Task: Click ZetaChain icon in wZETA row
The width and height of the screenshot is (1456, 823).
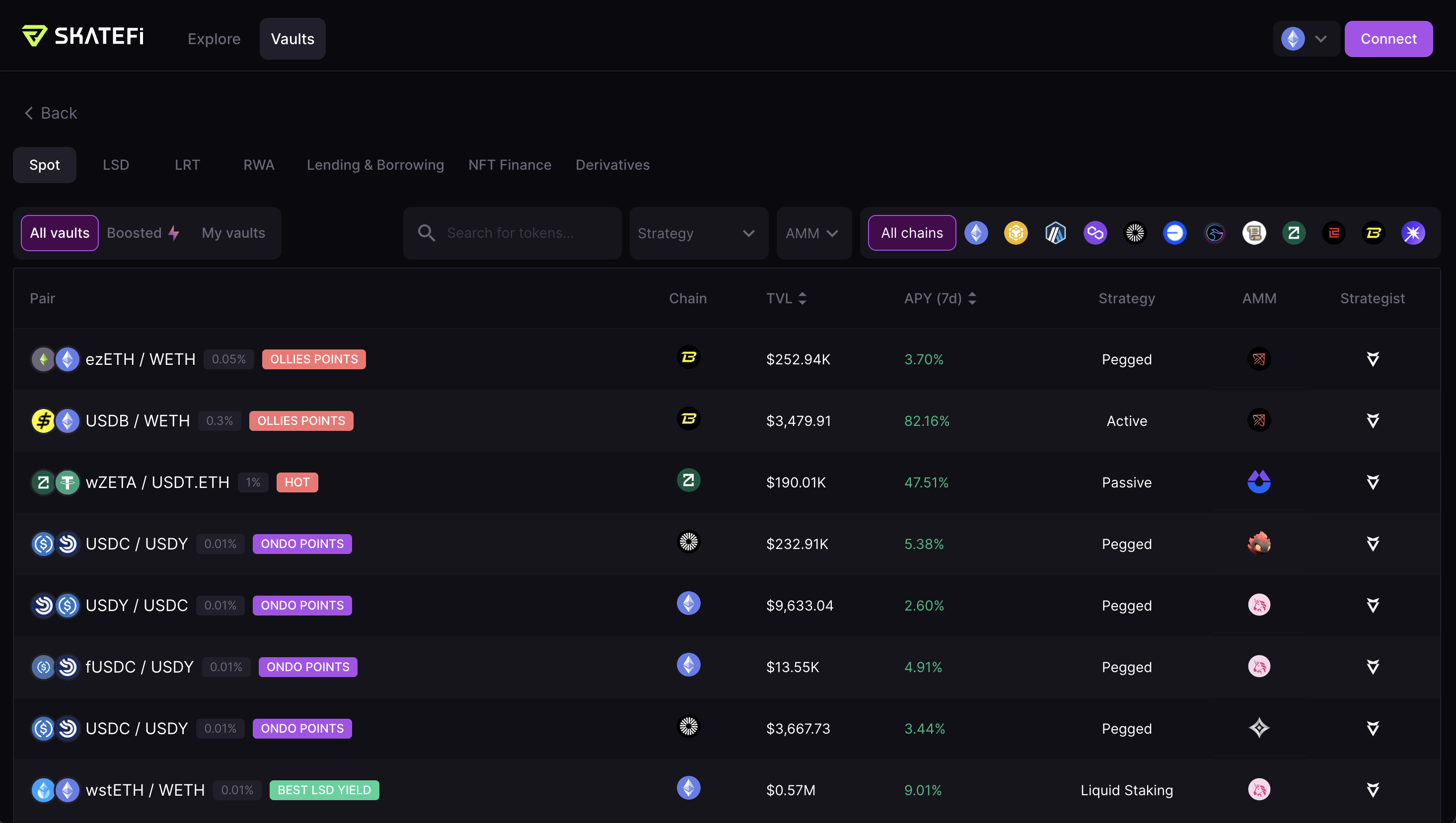Action: 688,480
